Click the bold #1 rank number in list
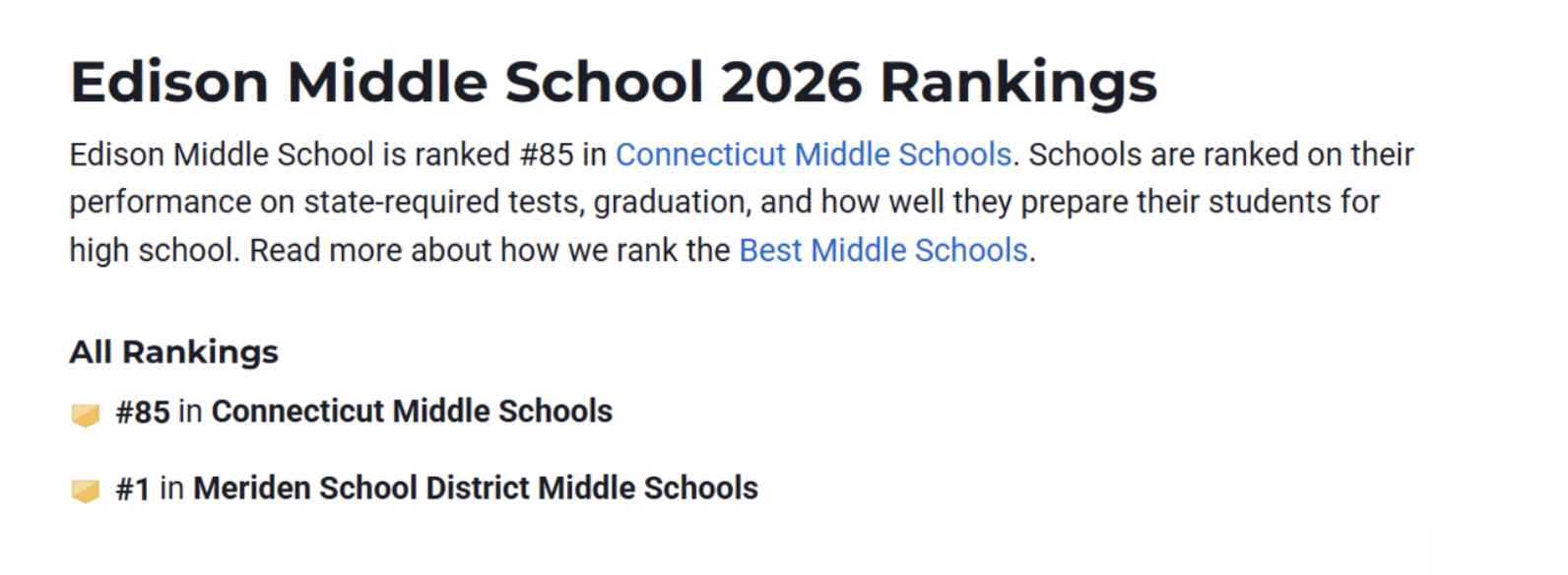Image resolution: width=1568 pixels, height=575 pixels. 133,488
